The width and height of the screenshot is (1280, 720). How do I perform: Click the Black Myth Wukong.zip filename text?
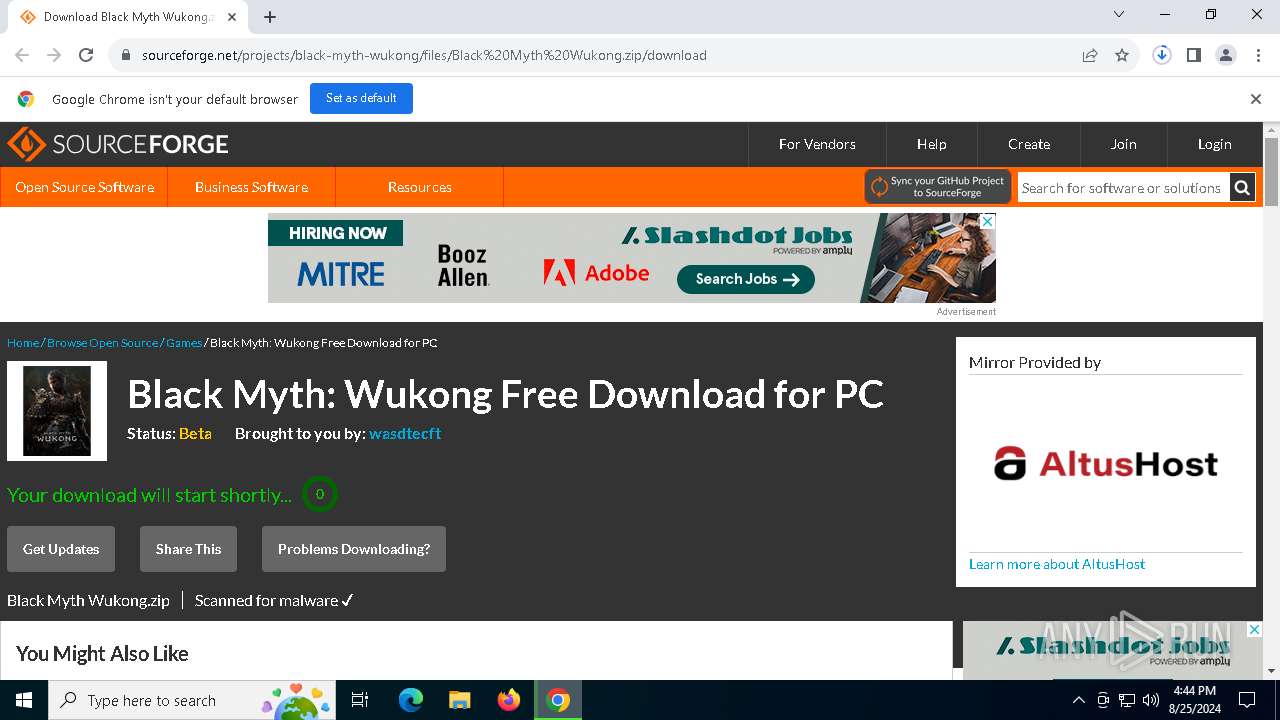pos(88,600)
